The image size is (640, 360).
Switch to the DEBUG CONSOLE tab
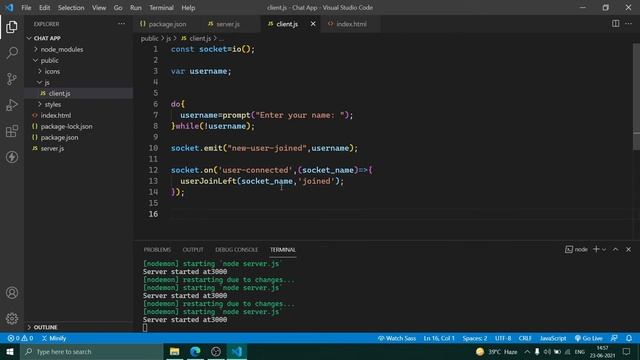[236, 249]
